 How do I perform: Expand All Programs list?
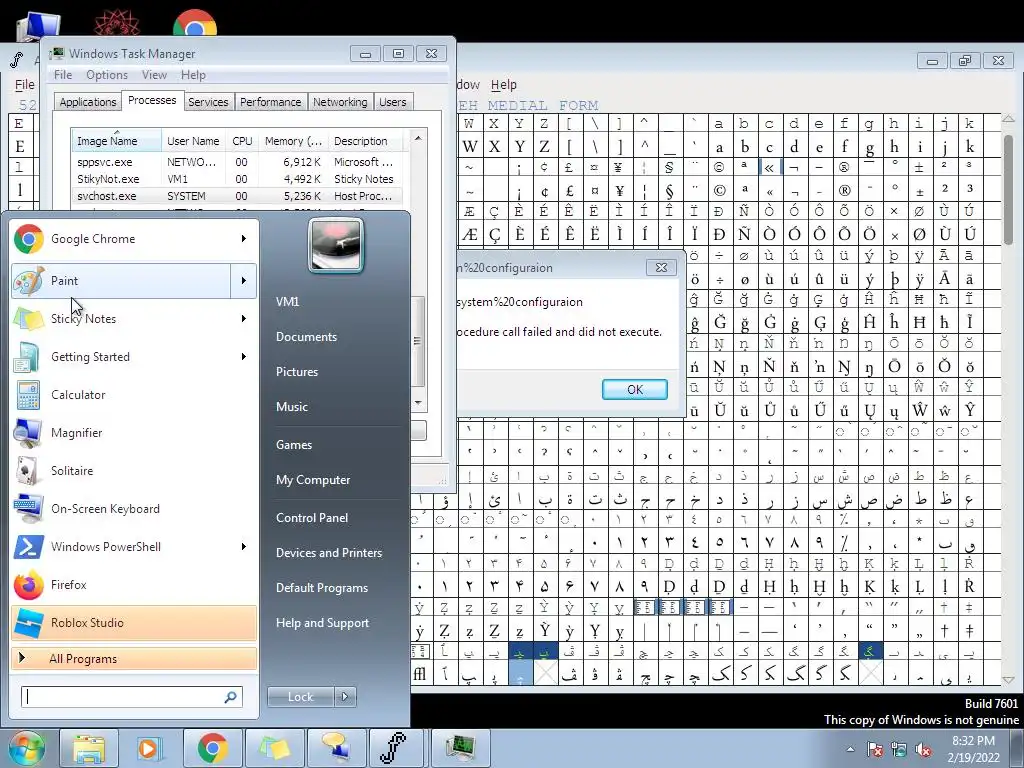pos(134,658)
